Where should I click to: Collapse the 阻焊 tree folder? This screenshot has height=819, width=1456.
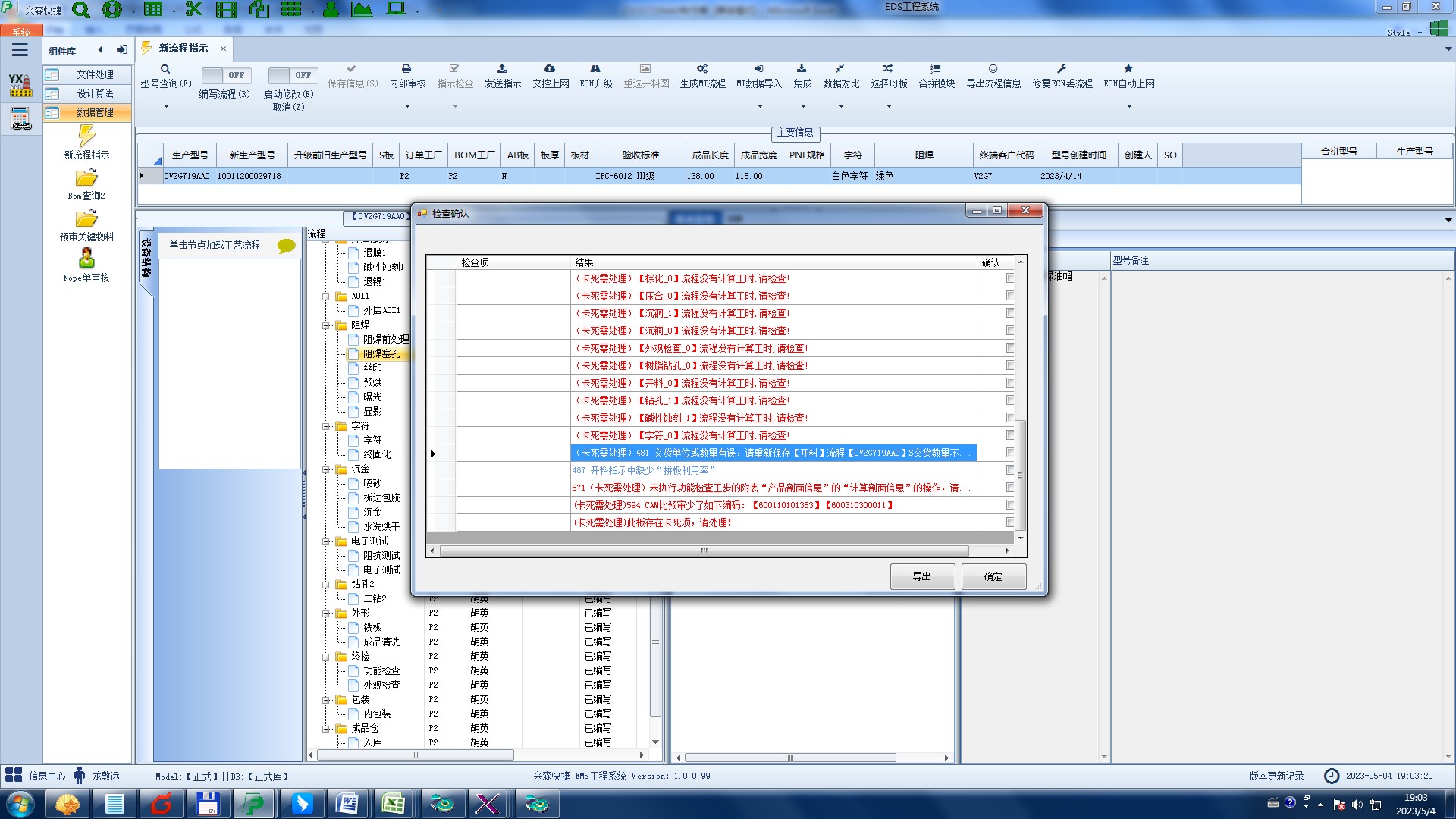326,325
